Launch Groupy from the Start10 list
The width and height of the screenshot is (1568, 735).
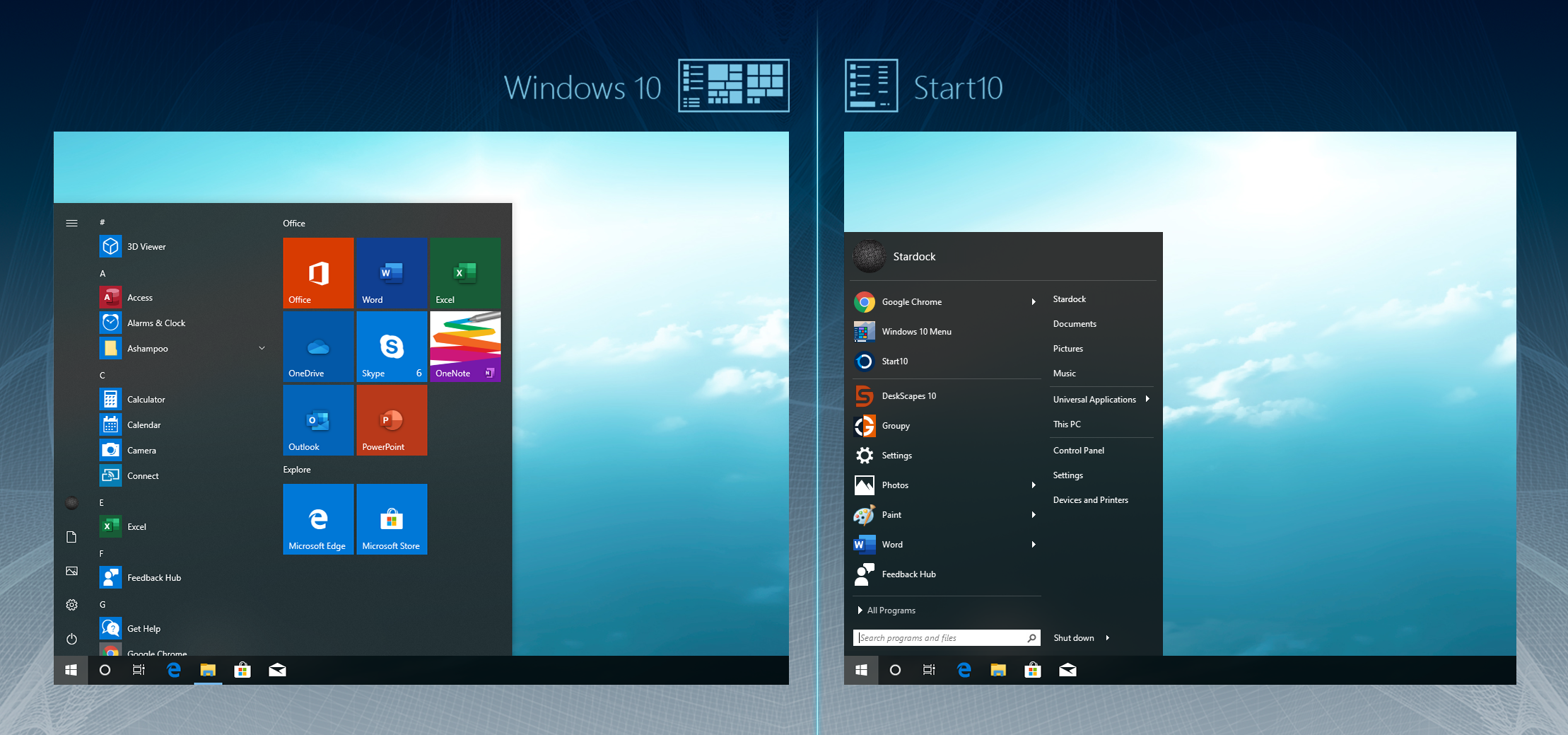coord(946,426)
